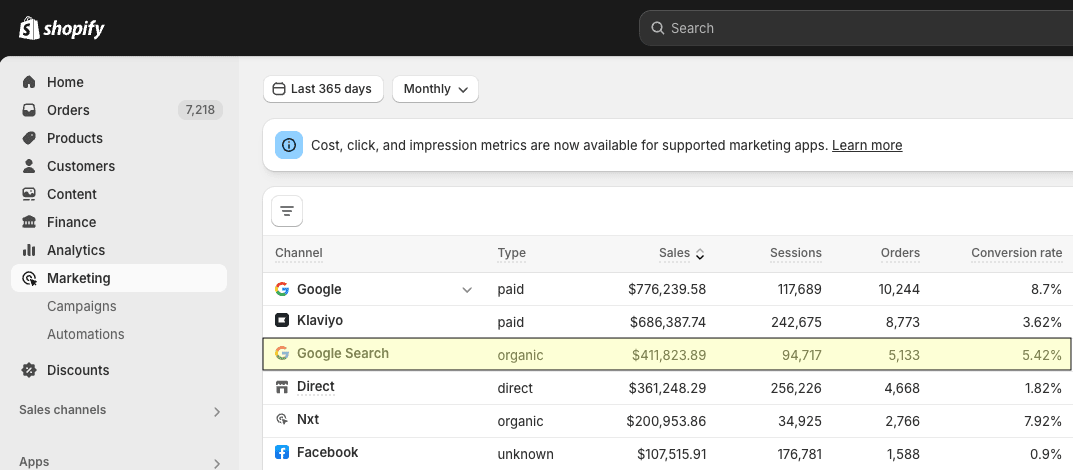
Task: Click the Google logo in paid row
Action: click(x=282, y=289)
